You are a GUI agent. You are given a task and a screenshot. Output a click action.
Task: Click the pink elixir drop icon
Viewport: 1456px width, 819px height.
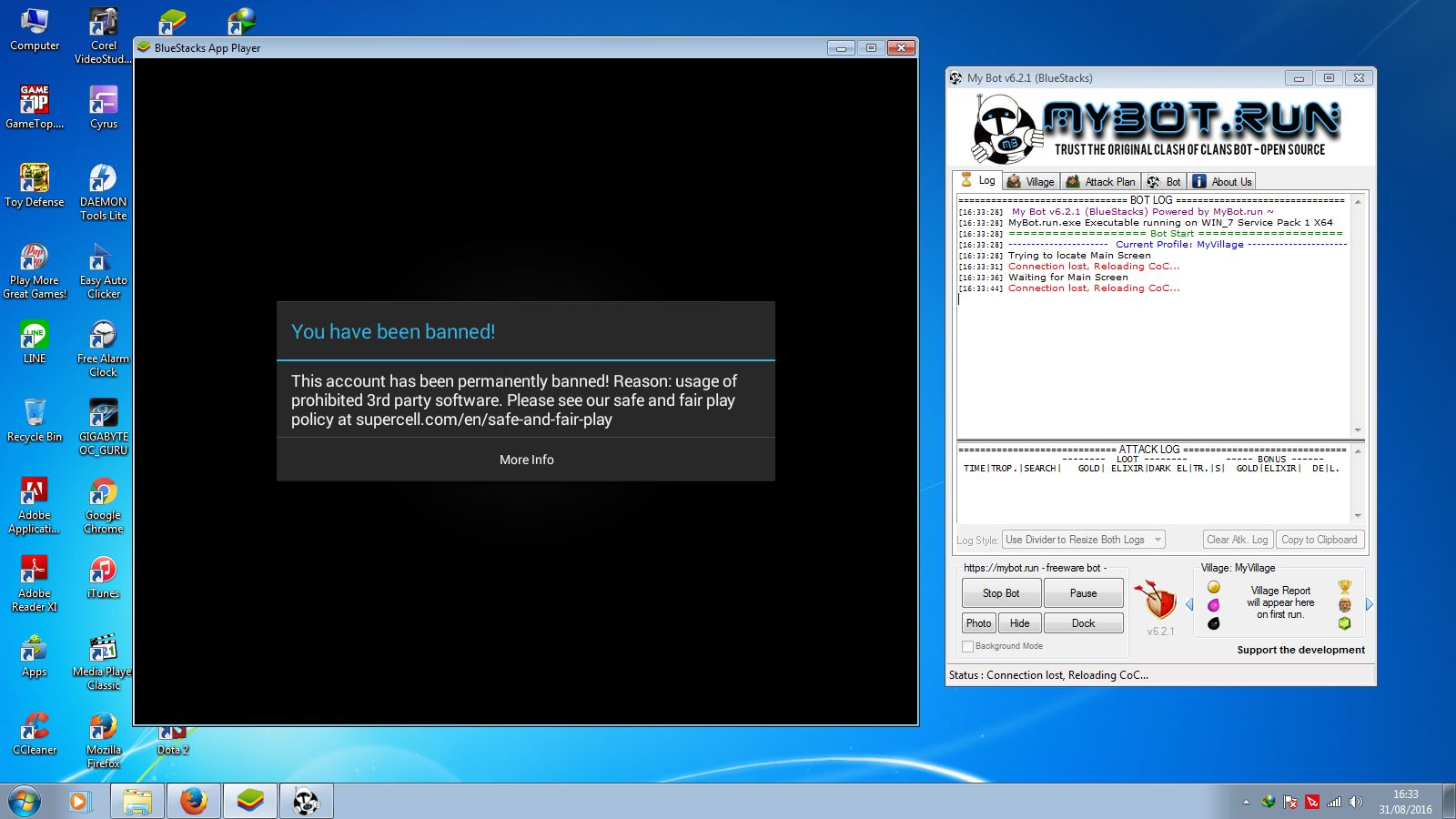pyautogui.click(x=1213, y=605)
